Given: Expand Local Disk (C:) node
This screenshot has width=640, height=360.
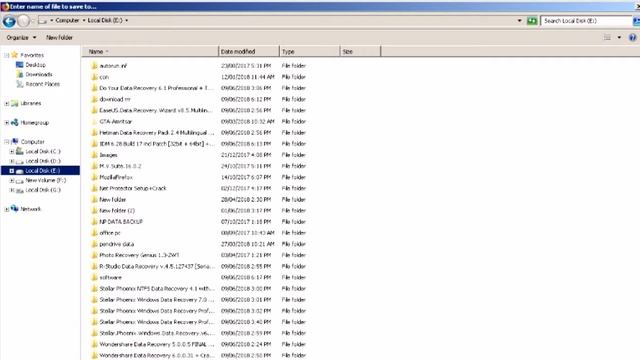Looking at the screenshot, I should [x=12, y=151].
